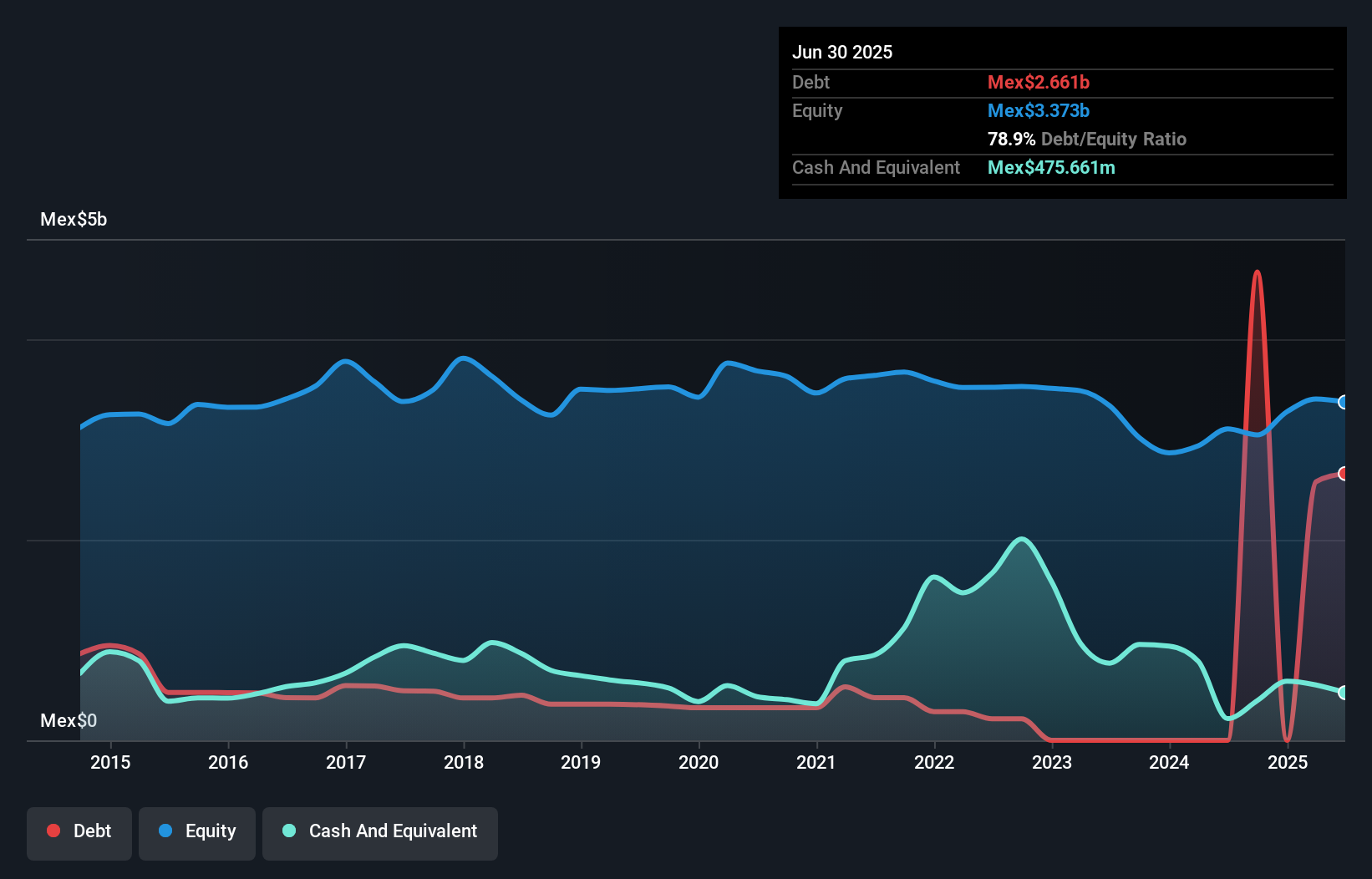
Task: Select the Debt endpoint marker on the chart
Action: [x=1344, y=473]
